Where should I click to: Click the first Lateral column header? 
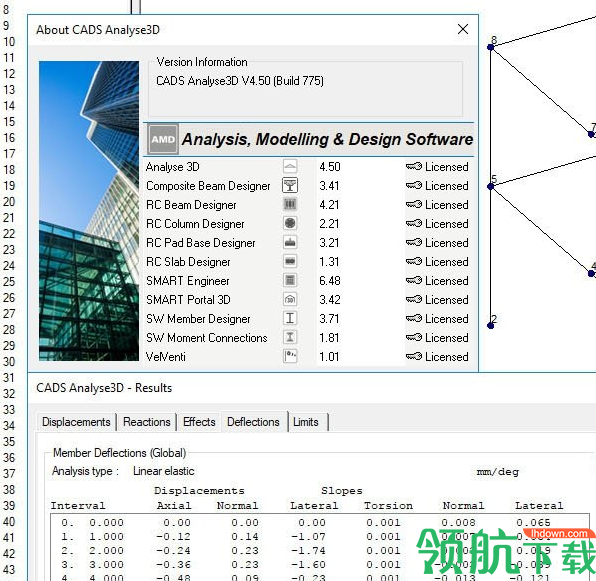pos(314,506)
